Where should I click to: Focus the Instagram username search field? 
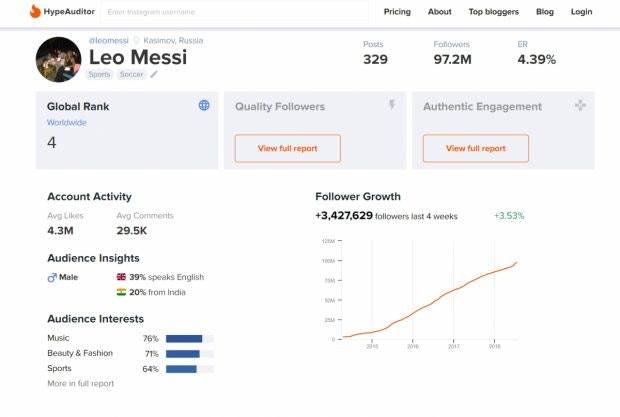(235, 12)
